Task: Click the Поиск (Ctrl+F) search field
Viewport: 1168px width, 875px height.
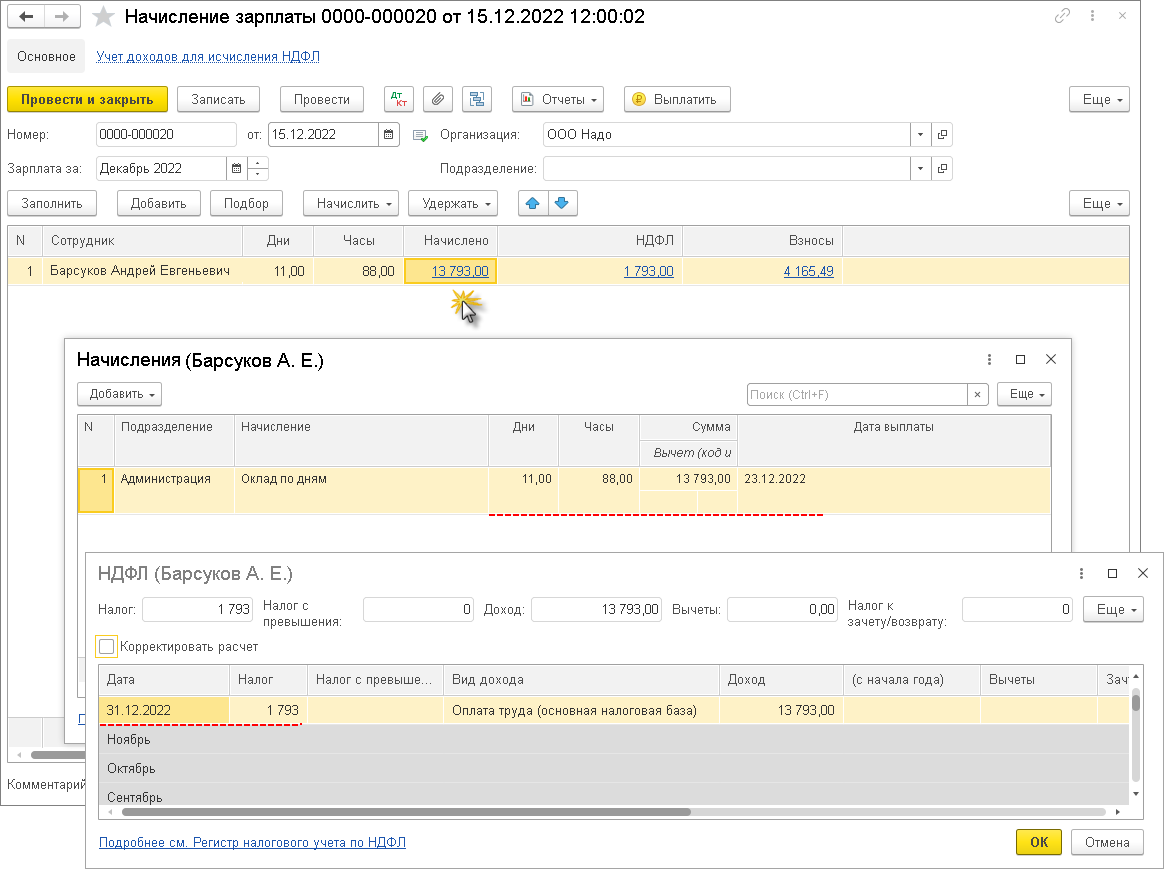Action: click(857, 395)
